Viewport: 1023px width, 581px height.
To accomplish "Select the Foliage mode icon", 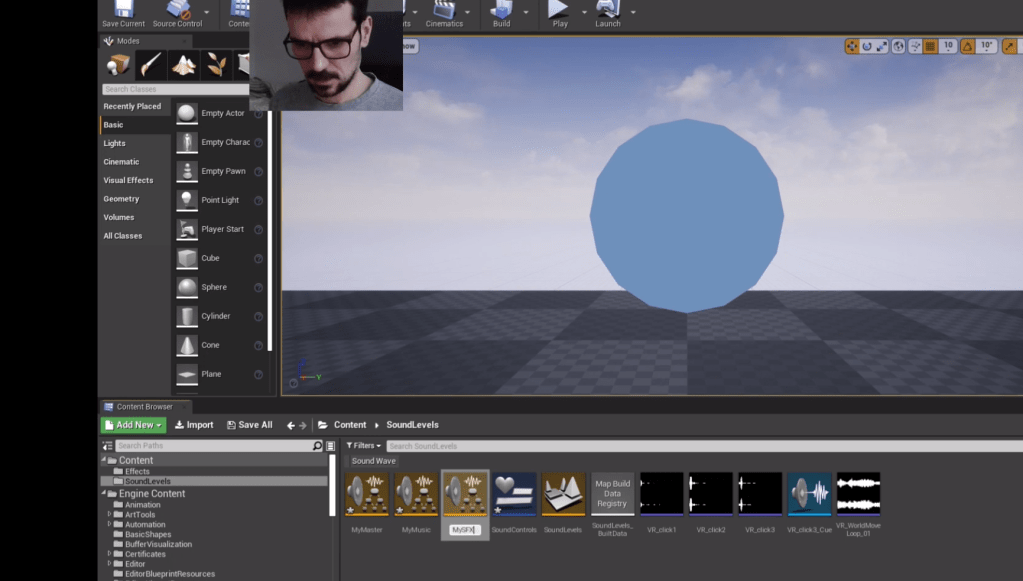I will tap(216, 66).
